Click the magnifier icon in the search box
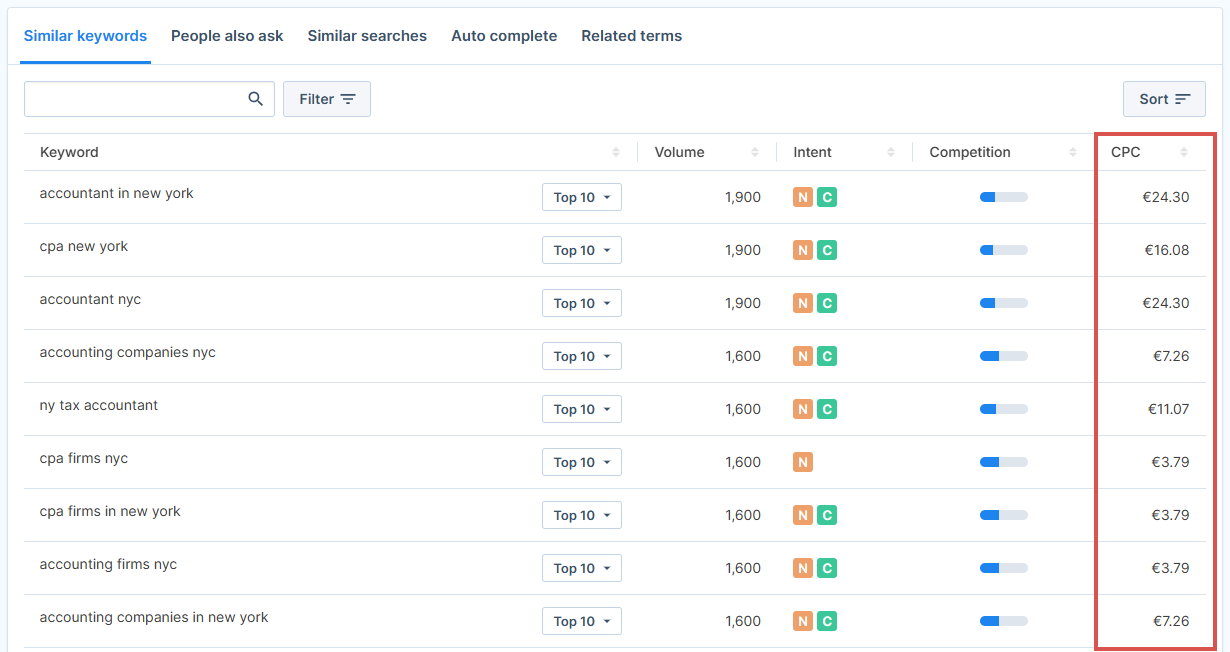This screenshot has height=652, width=1230. click(x=256, y=99)
